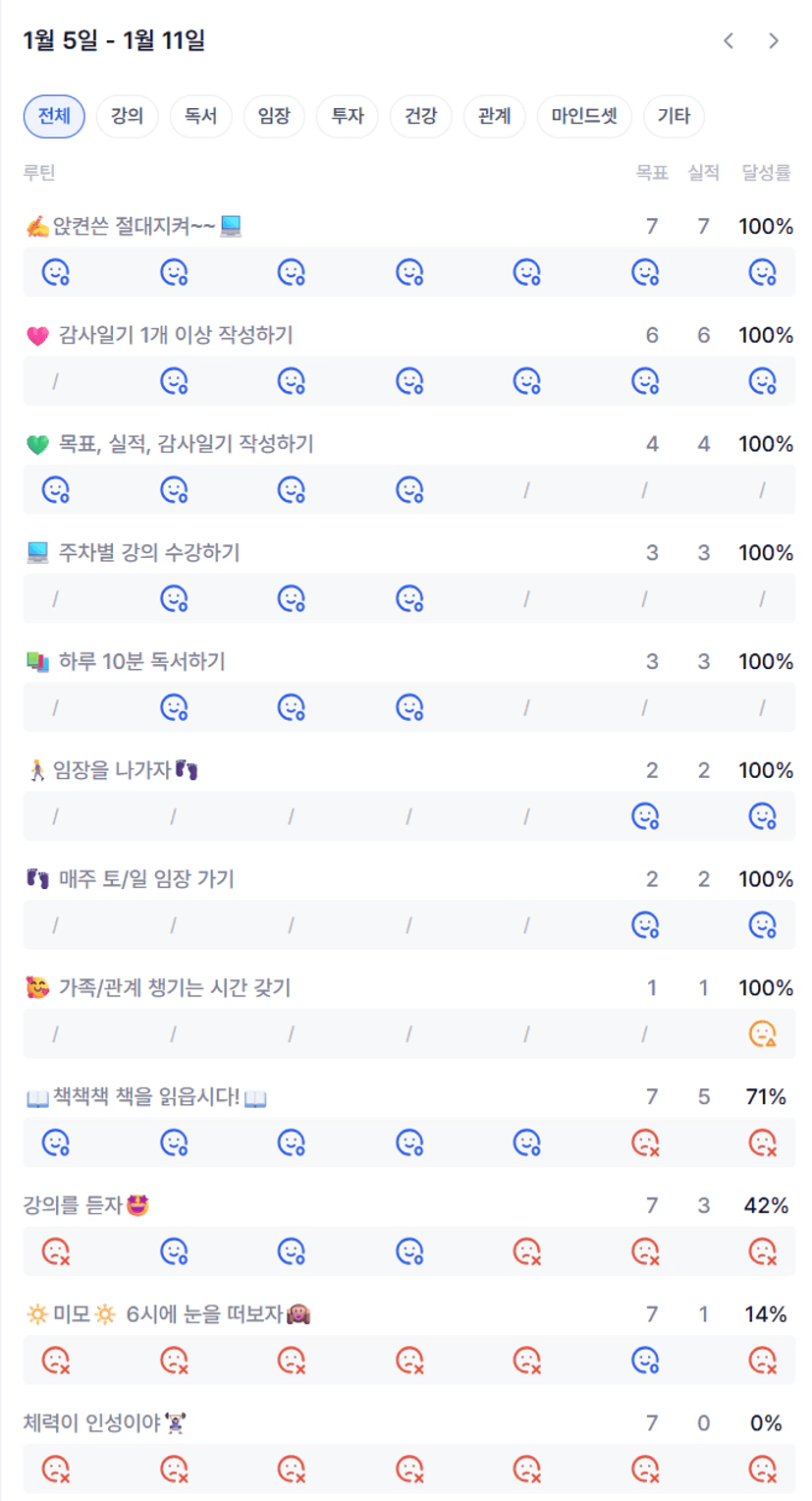Toggle first-day red face in 강의를 듣자 row
The image size is (812, 1501).
tap(55, 1251)
